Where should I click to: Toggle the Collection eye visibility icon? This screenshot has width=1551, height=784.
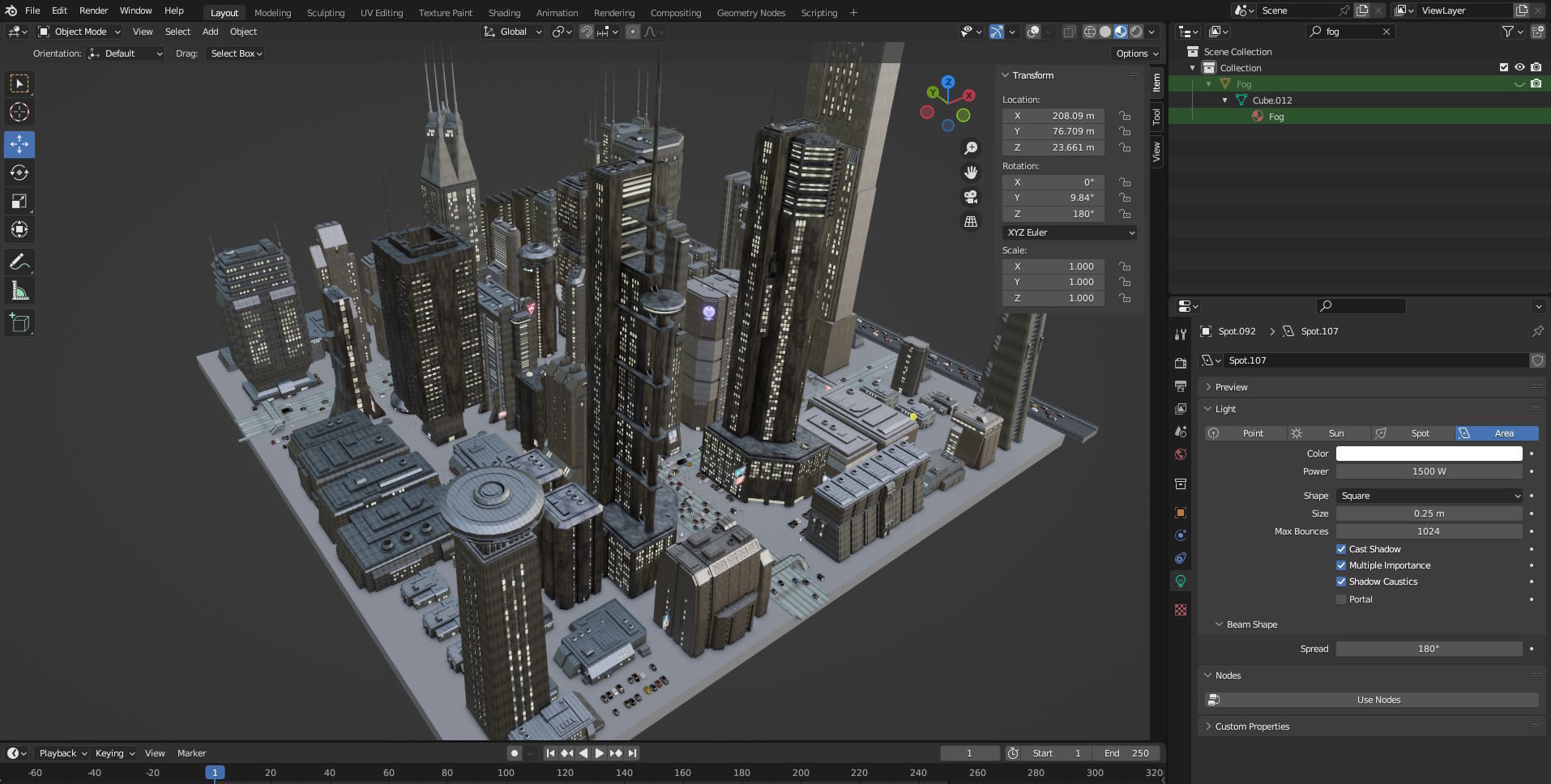click(1519, 68)
